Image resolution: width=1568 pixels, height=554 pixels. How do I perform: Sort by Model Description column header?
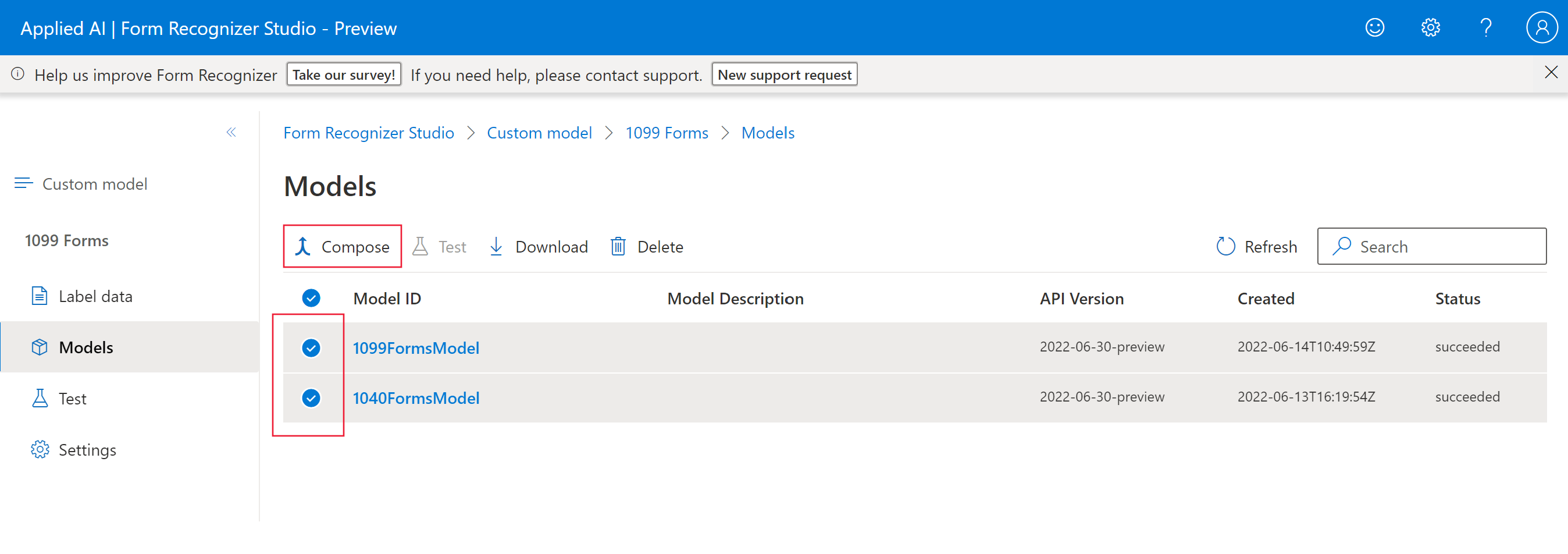pyautogui.click(x=735, y=299)
